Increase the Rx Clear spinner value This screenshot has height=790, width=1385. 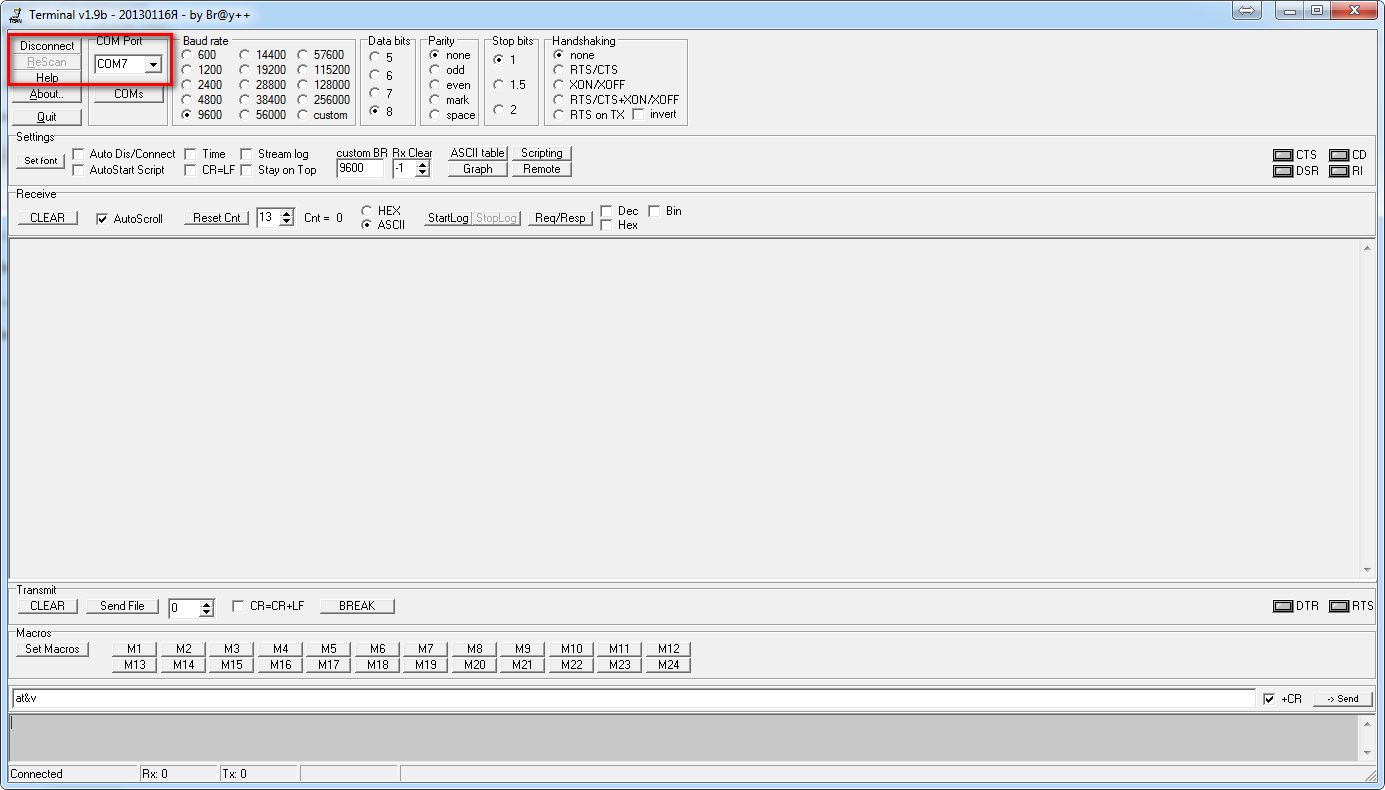[423, 164]
